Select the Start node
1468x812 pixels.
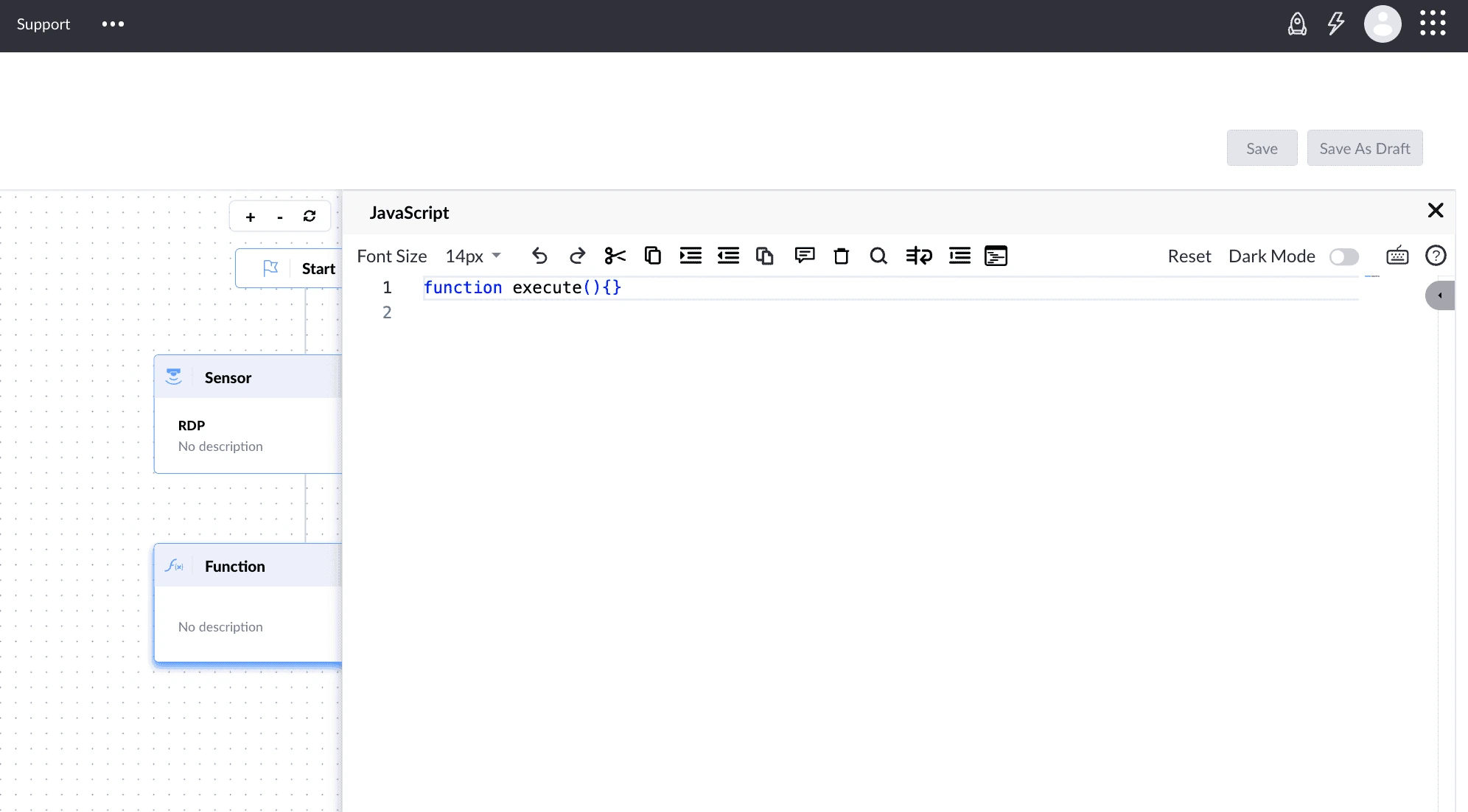click(x=289, y=268)
